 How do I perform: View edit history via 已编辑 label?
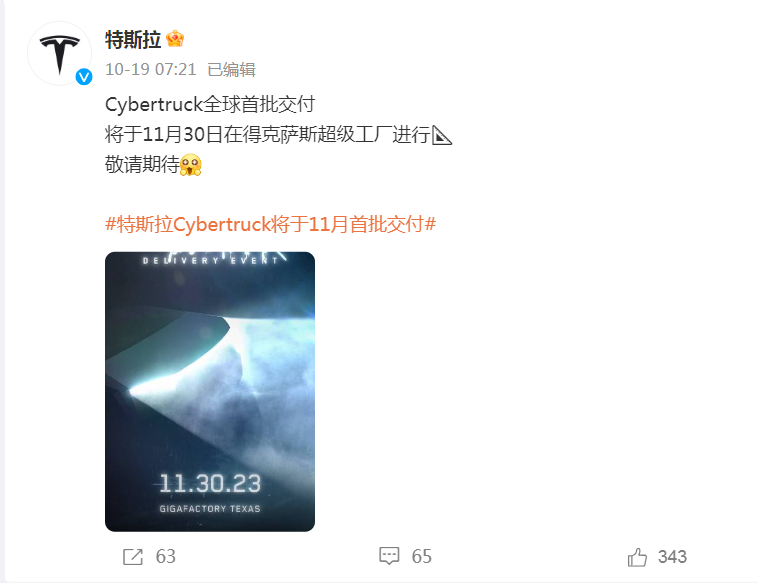click(231, 70)
